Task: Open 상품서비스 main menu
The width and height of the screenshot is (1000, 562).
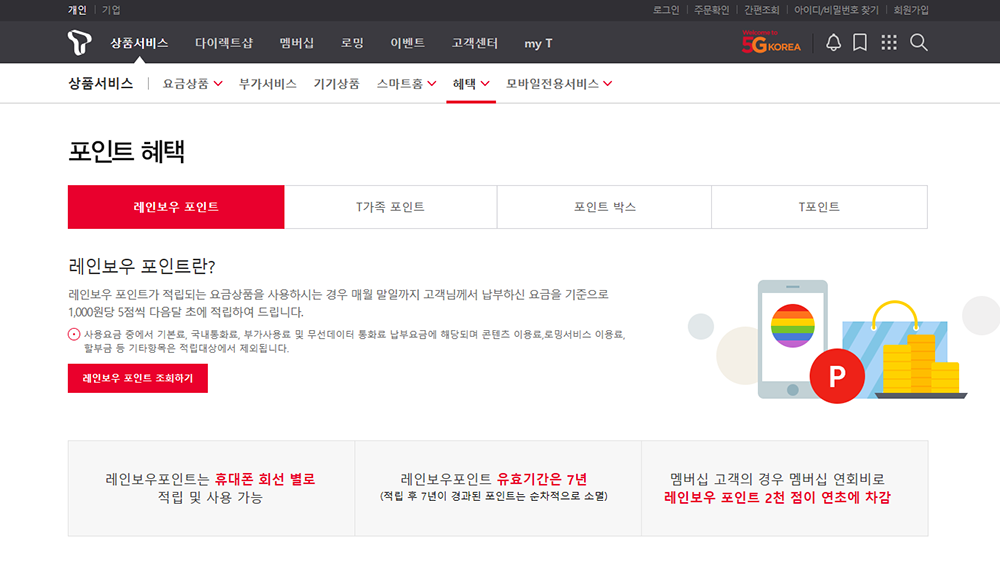Action: (139, 43)
